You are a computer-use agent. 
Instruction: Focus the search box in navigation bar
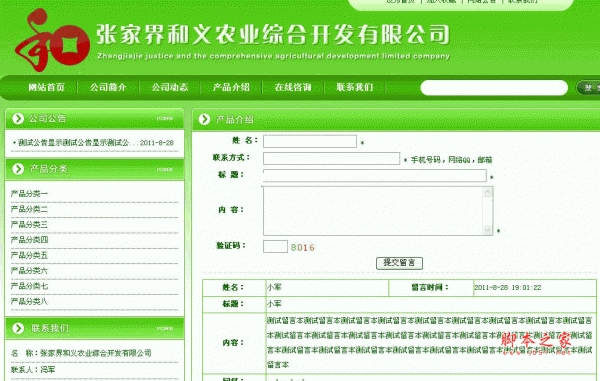coord(494,88)
